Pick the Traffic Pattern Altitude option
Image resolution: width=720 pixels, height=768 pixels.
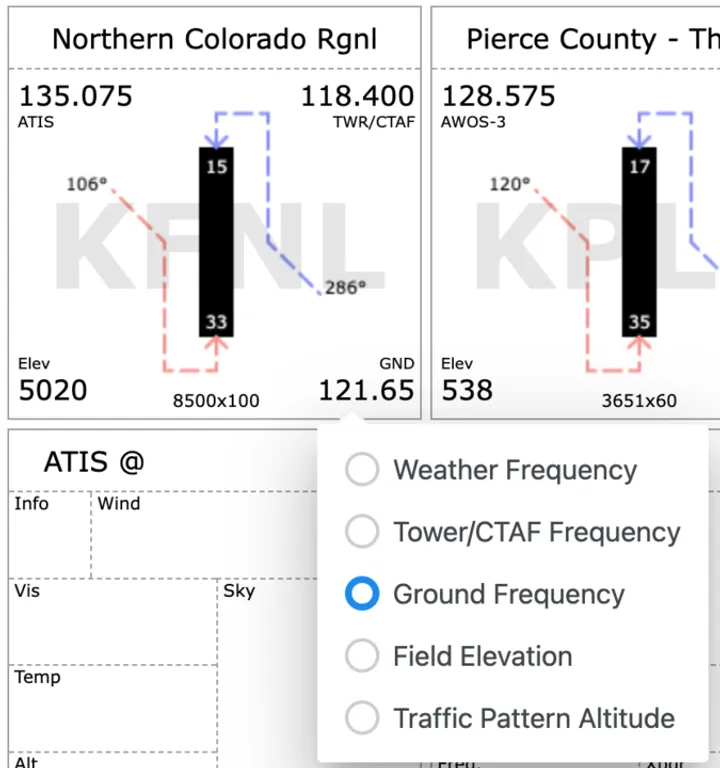pos(362,718)
